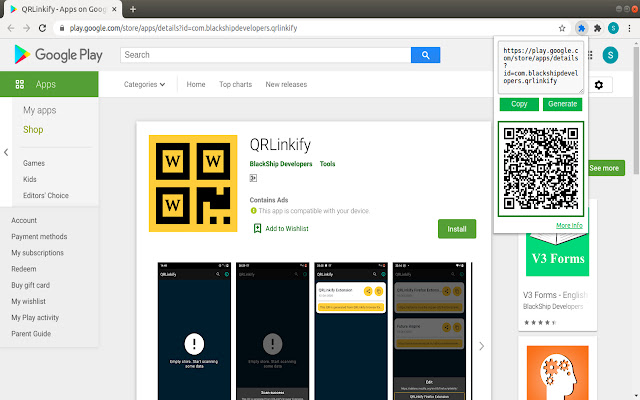Open Payment methods

39,237
